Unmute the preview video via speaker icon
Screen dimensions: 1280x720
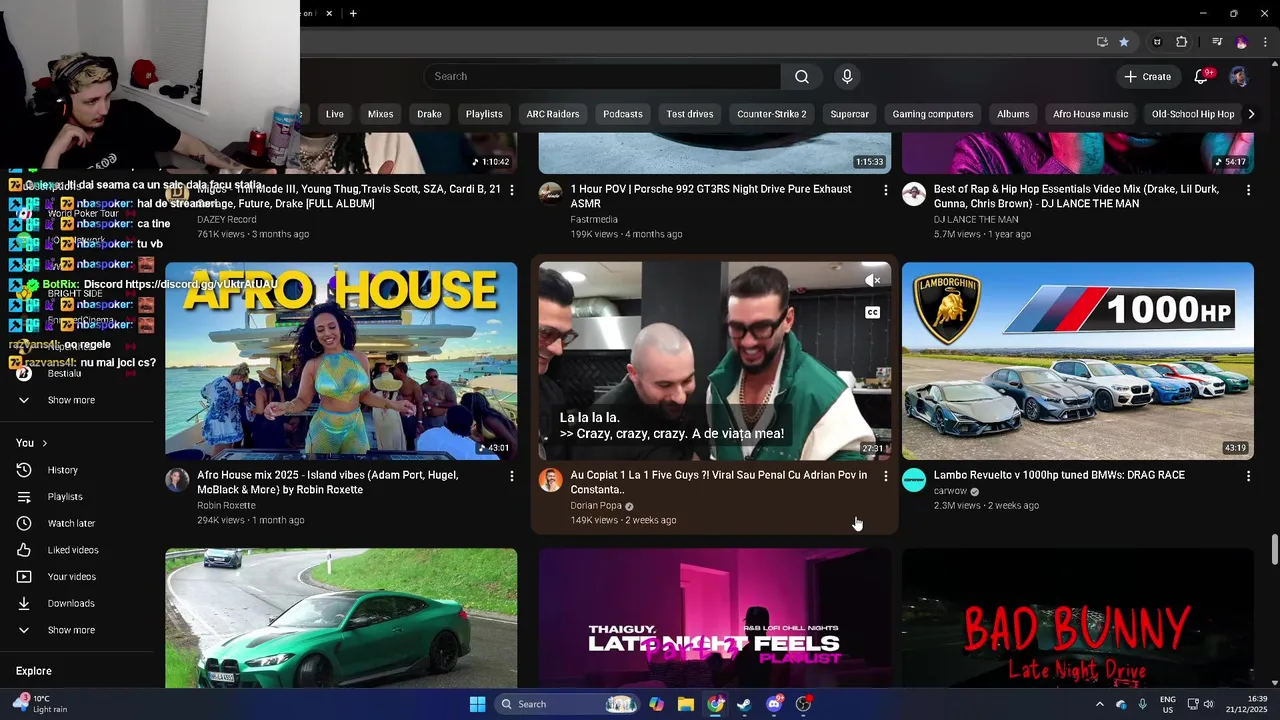872,281
